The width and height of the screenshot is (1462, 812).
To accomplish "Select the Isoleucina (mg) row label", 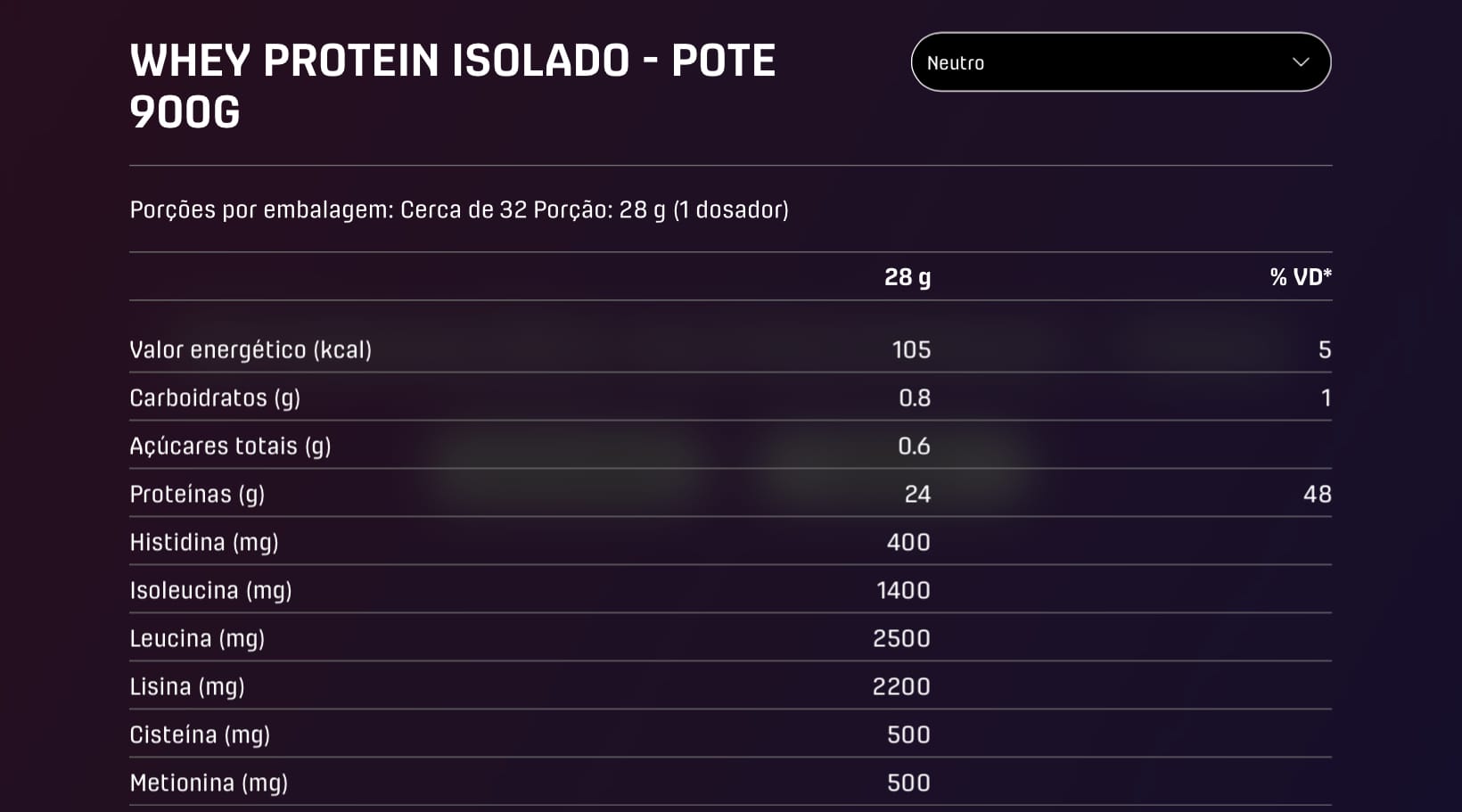I will coord(210,590).
